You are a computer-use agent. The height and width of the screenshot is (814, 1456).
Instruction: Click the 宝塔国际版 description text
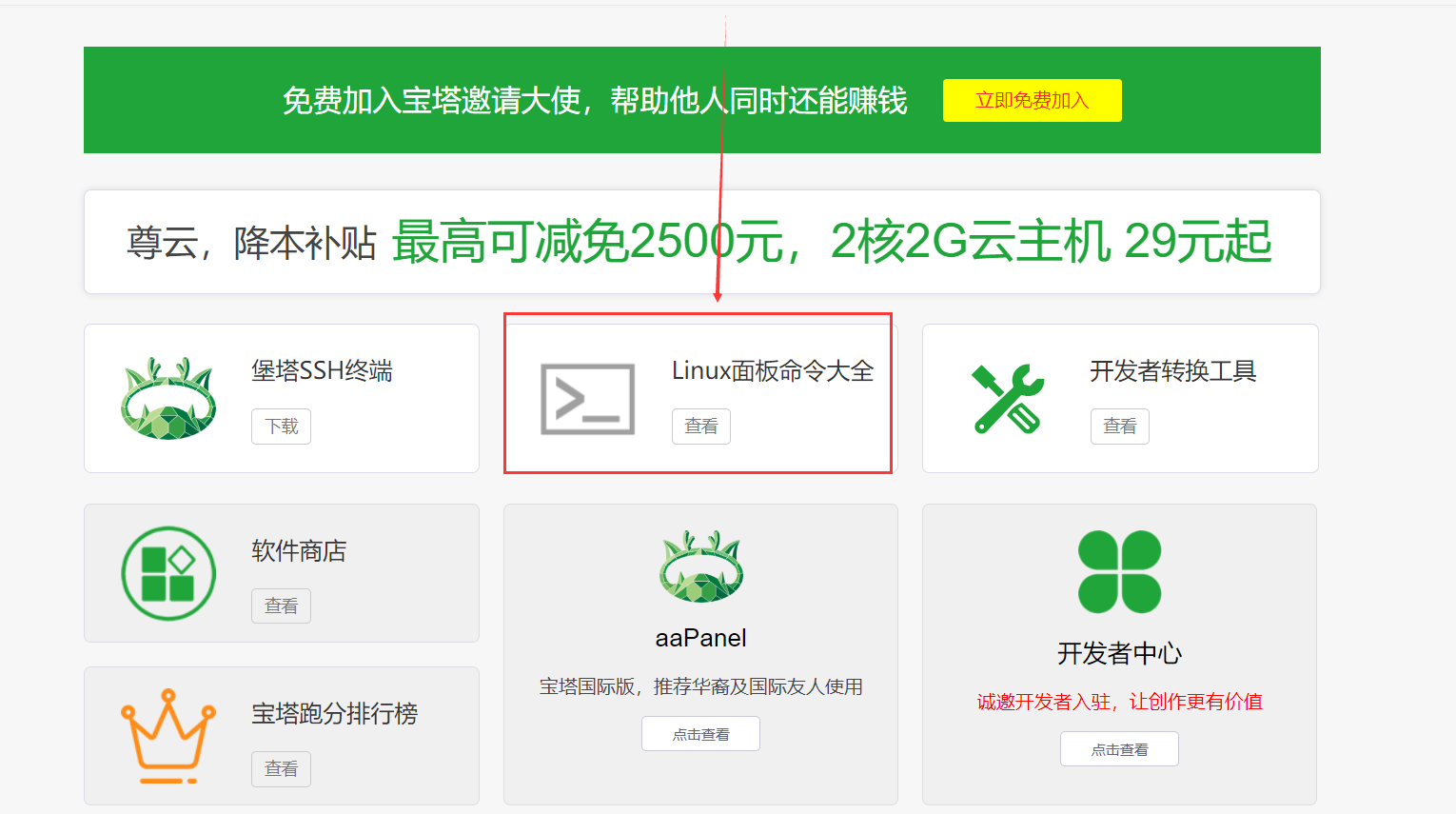[701, 686]
